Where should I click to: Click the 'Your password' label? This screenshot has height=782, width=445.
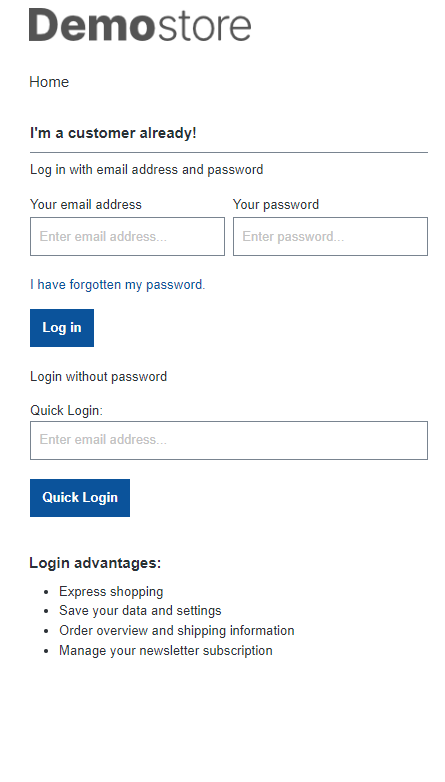point(276,204)
